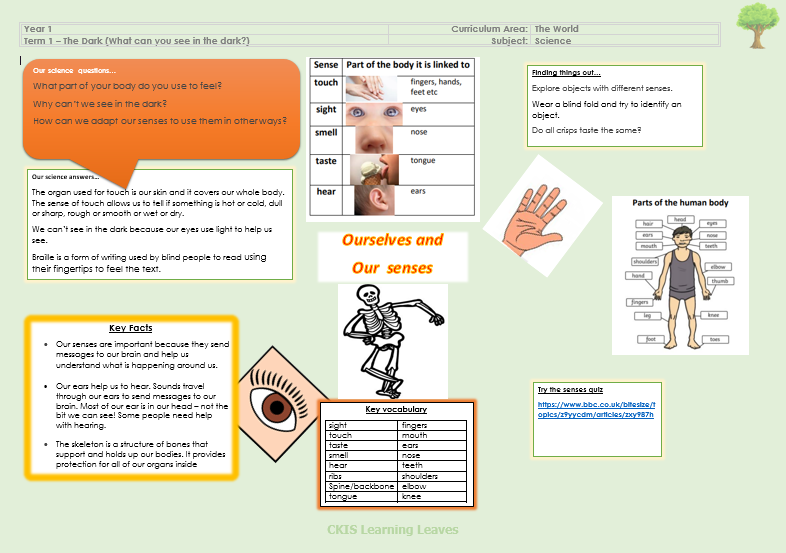
Task: Click 'Science' in the header table
Action: tap(553, 41)
